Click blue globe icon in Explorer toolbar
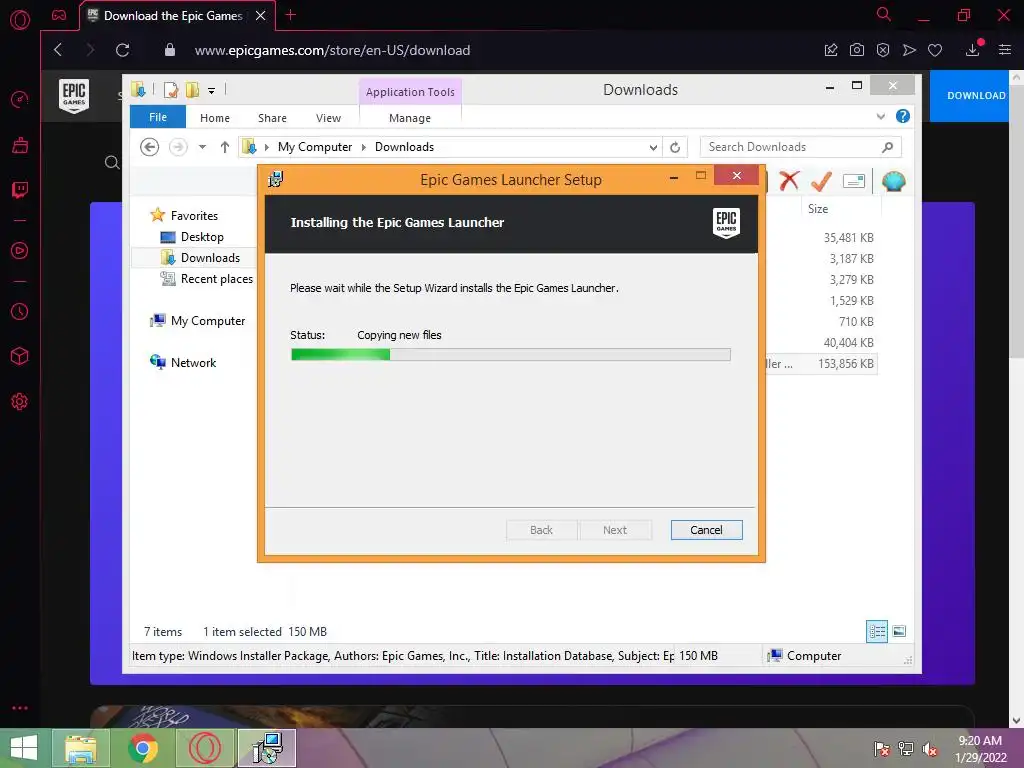Screen dimensions: 1024x768 [893, 181]
